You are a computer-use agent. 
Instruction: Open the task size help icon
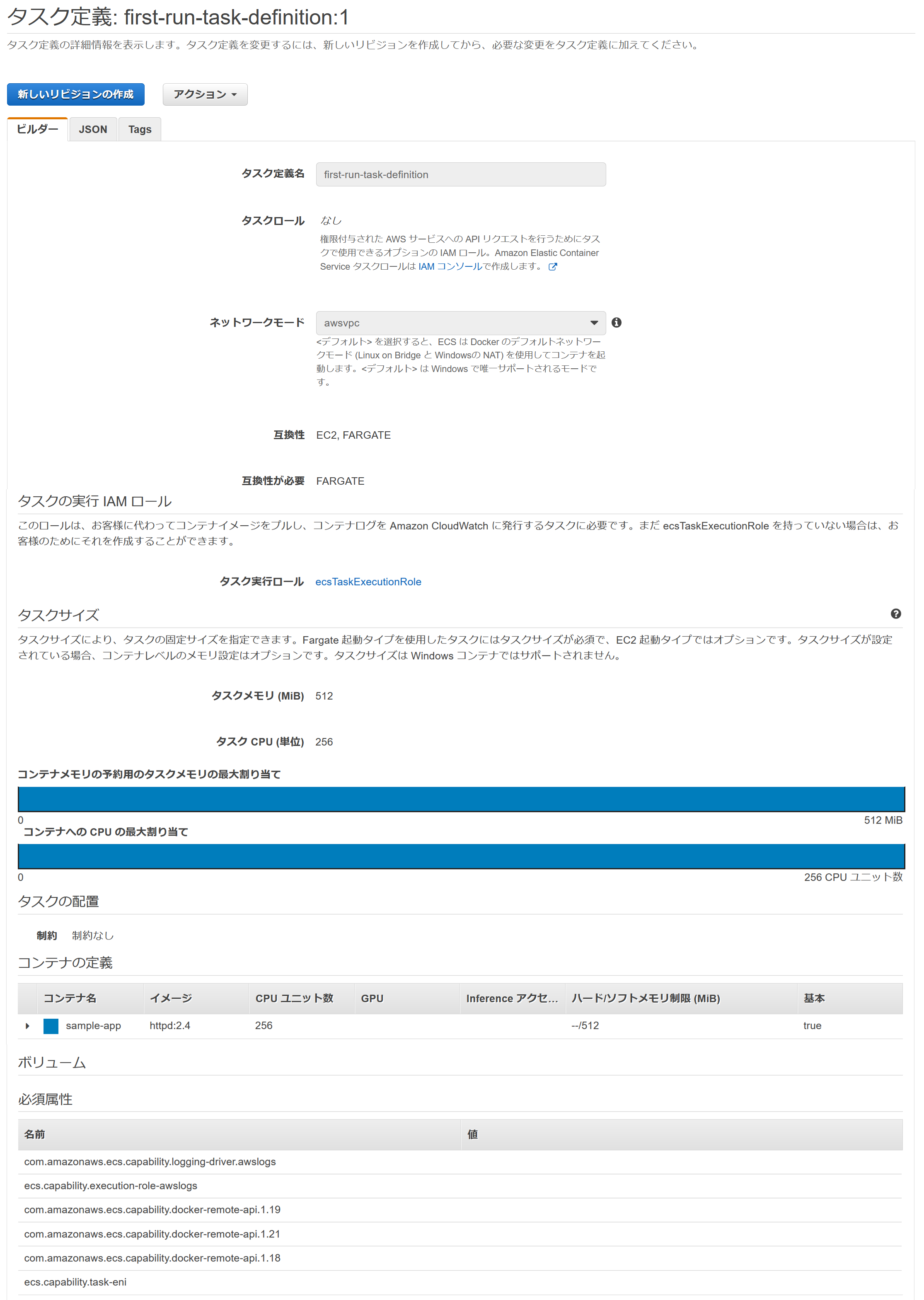[895, 613]
